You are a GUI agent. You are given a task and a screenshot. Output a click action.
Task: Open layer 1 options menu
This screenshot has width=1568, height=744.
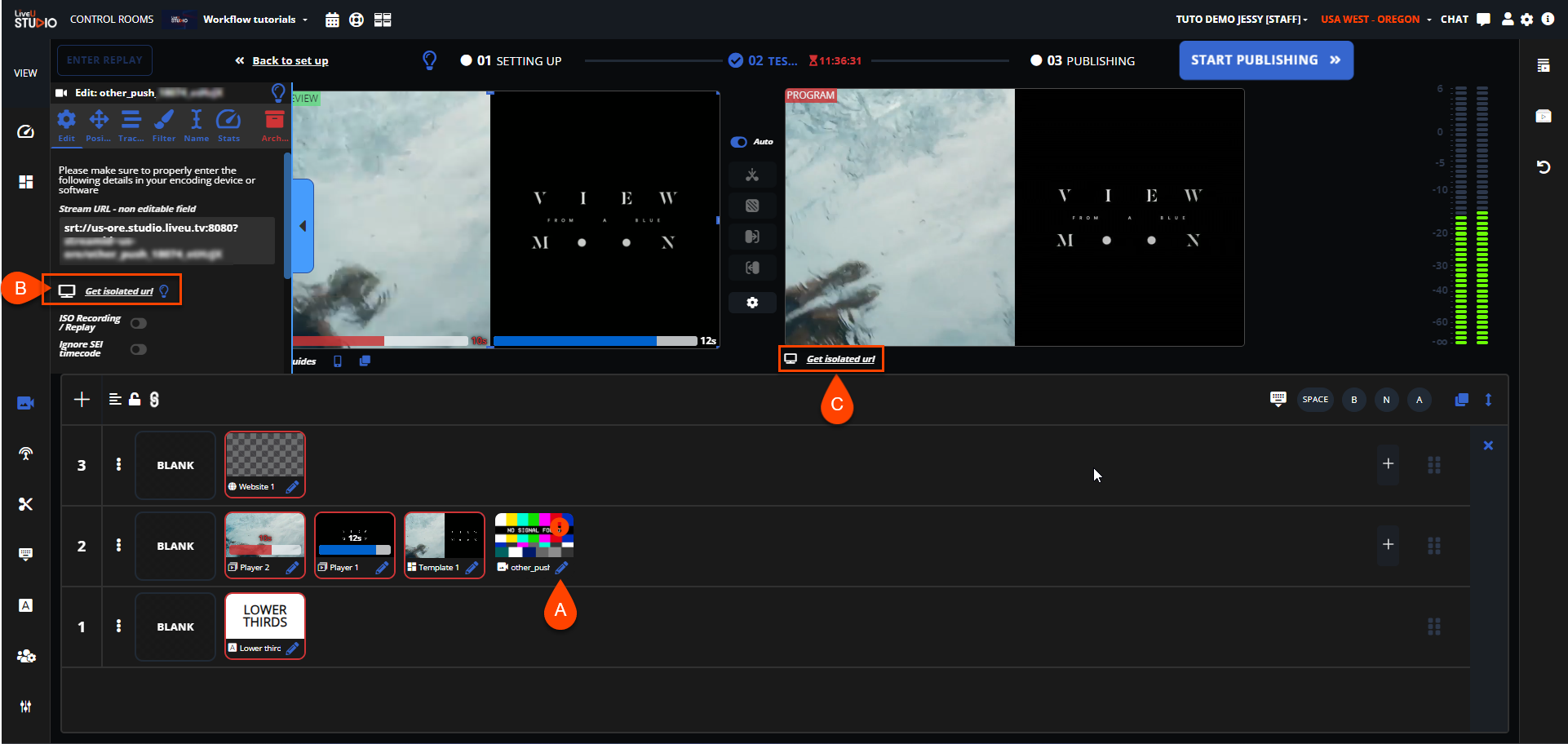119,626
